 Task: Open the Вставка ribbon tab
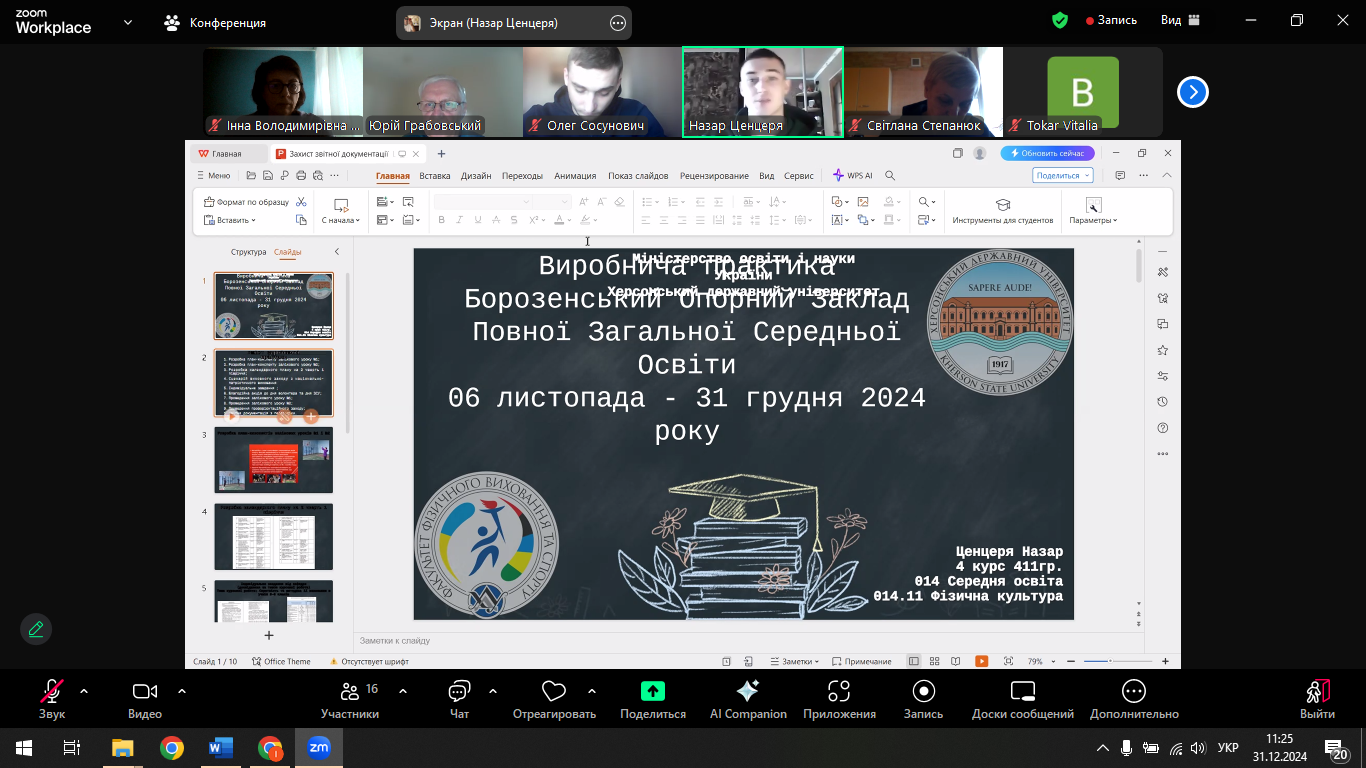tap(435, 176)
